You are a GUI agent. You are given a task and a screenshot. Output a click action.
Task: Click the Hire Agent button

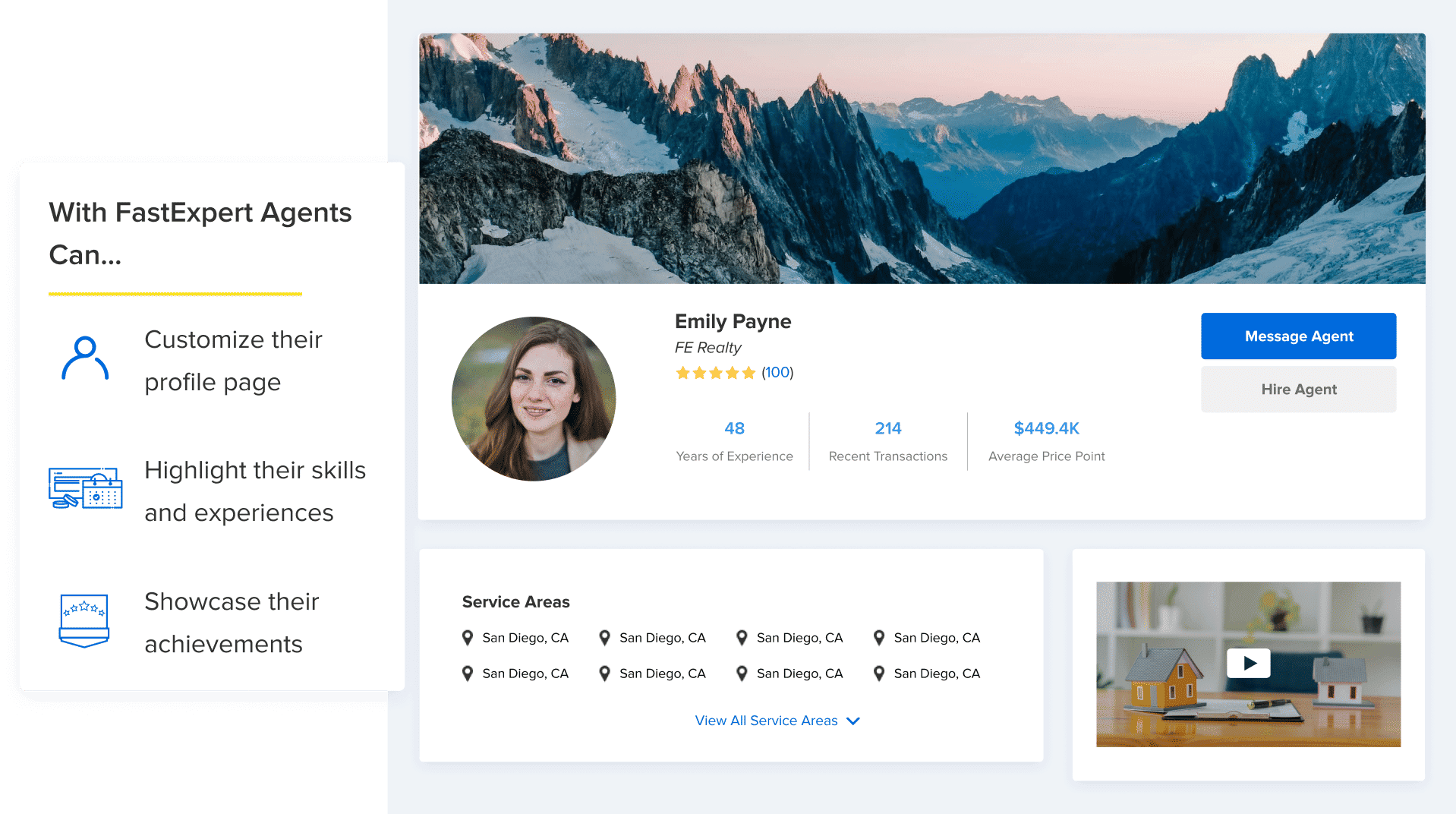1298,390
